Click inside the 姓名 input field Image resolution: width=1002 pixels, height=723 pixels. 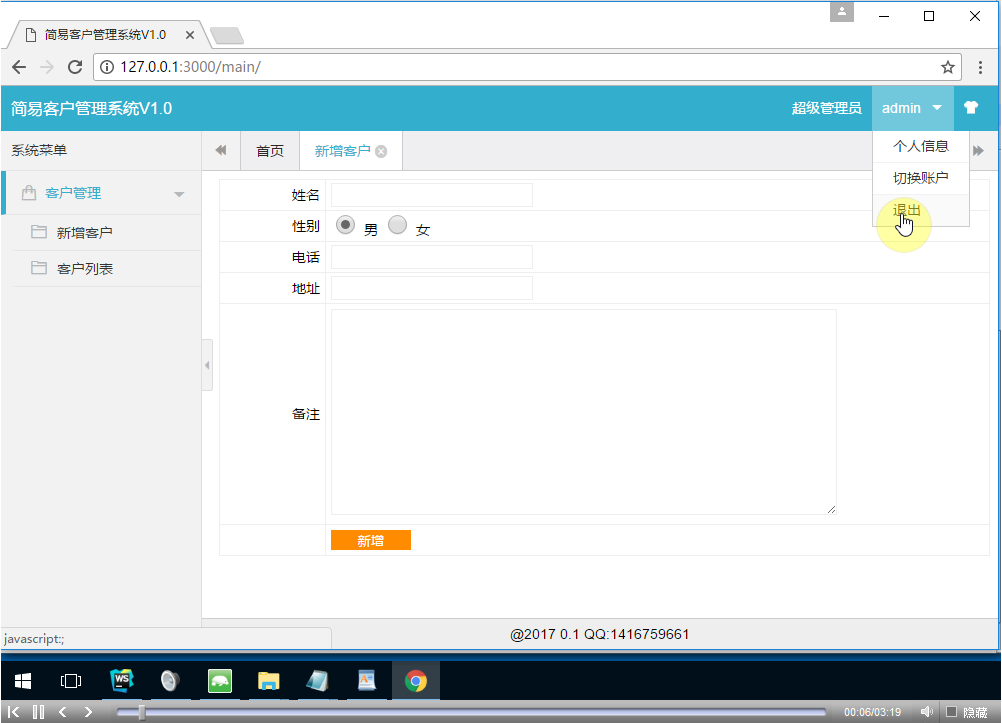click(431, 194)
